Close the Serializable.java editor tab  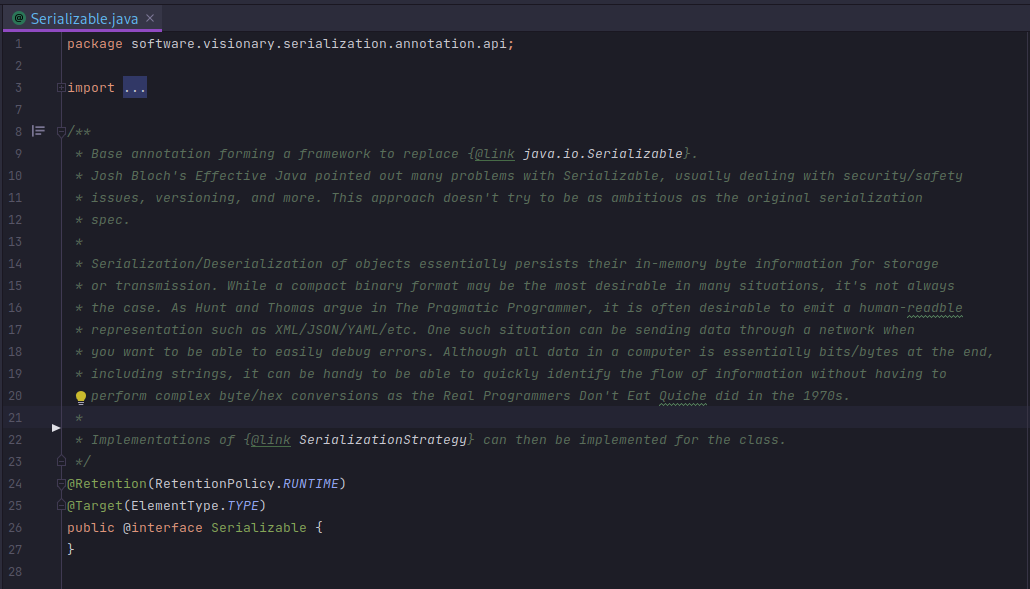point(149,19)
